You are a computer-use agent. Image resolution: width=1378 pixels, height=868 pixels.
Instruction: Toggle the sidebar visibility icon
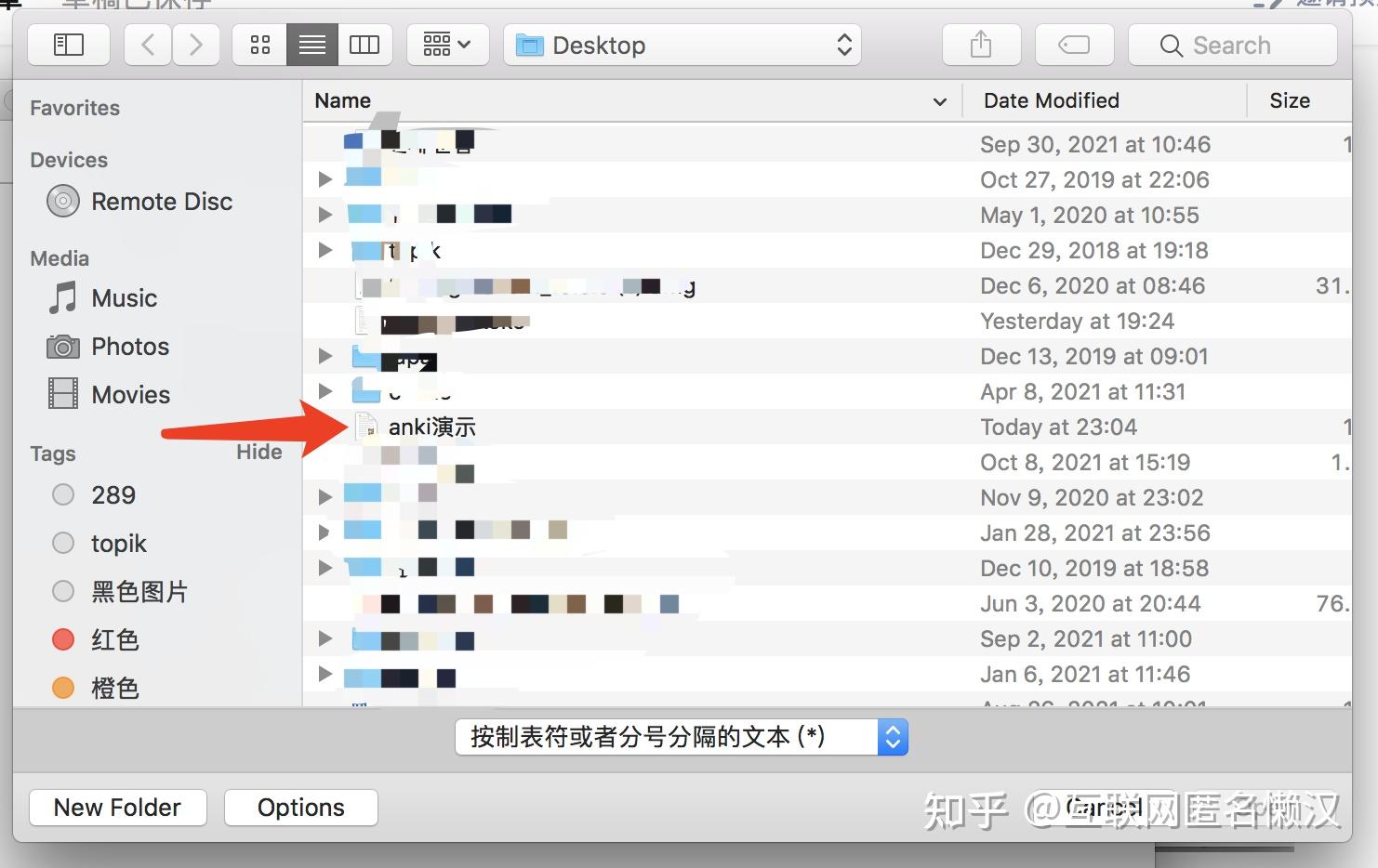click(69, 44)
